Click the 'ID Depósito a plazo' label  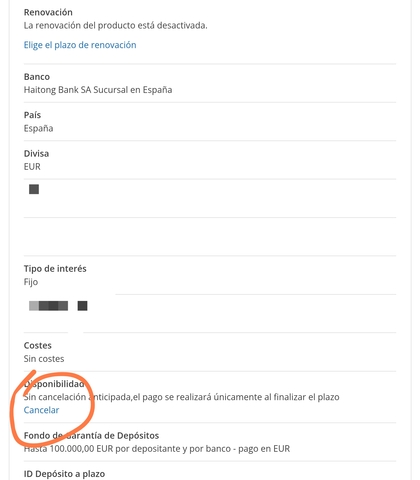pos(64,474)
